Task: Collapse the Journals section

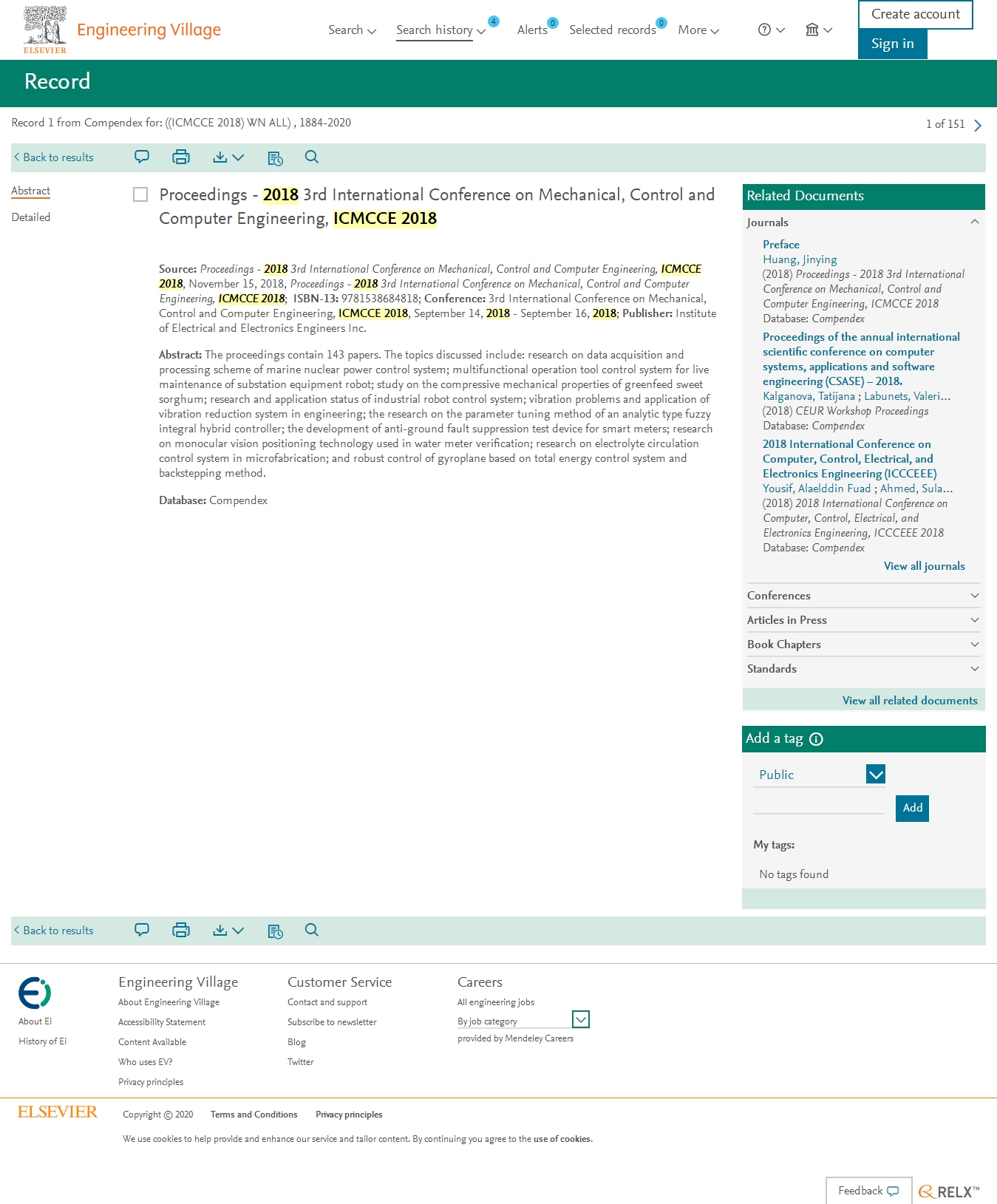Action: (x=863, y=222)
